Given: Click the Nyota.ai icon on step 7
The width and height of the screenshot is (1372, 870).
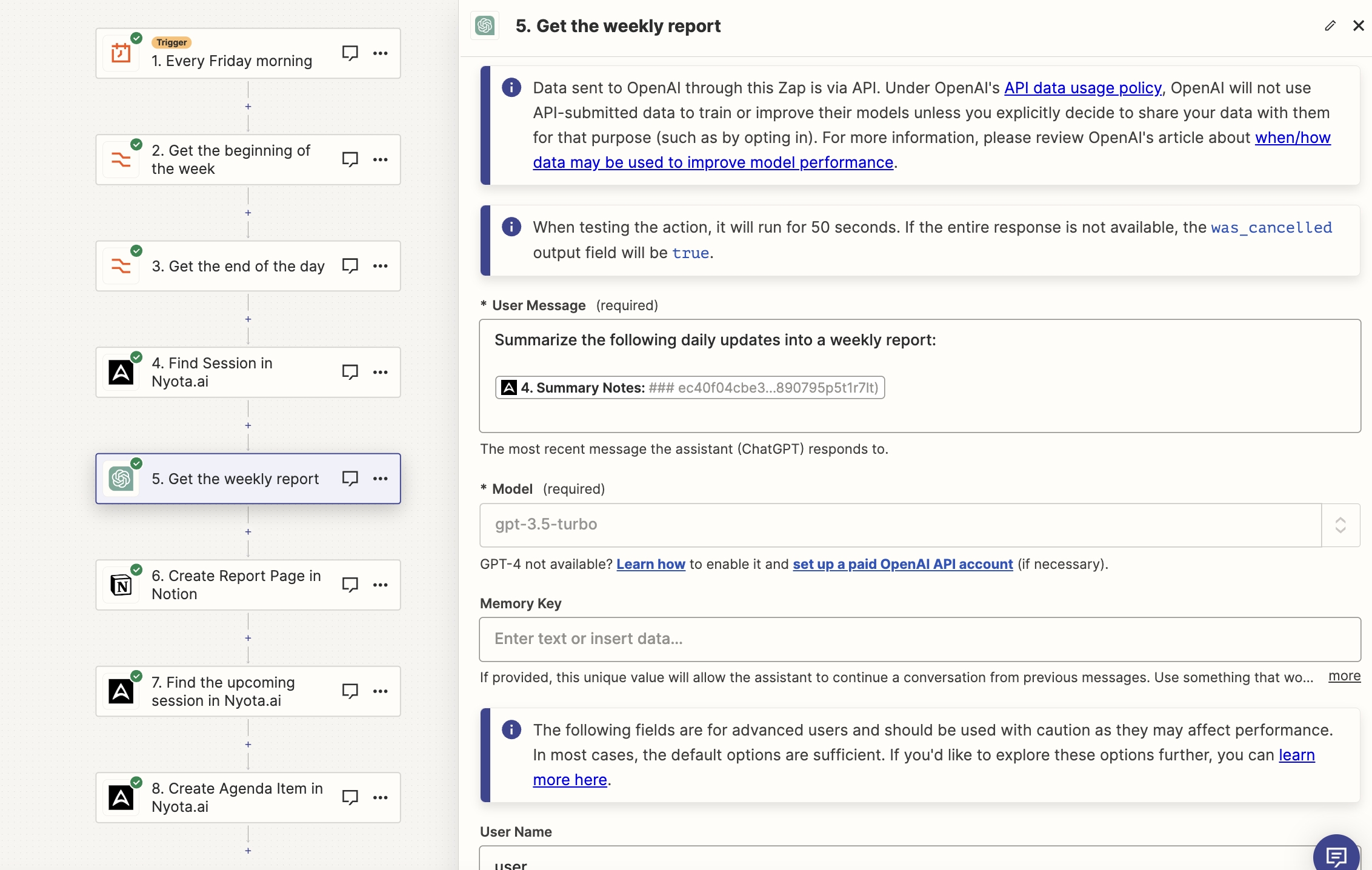Looking at the screenshot, I should tap(121, 691).
